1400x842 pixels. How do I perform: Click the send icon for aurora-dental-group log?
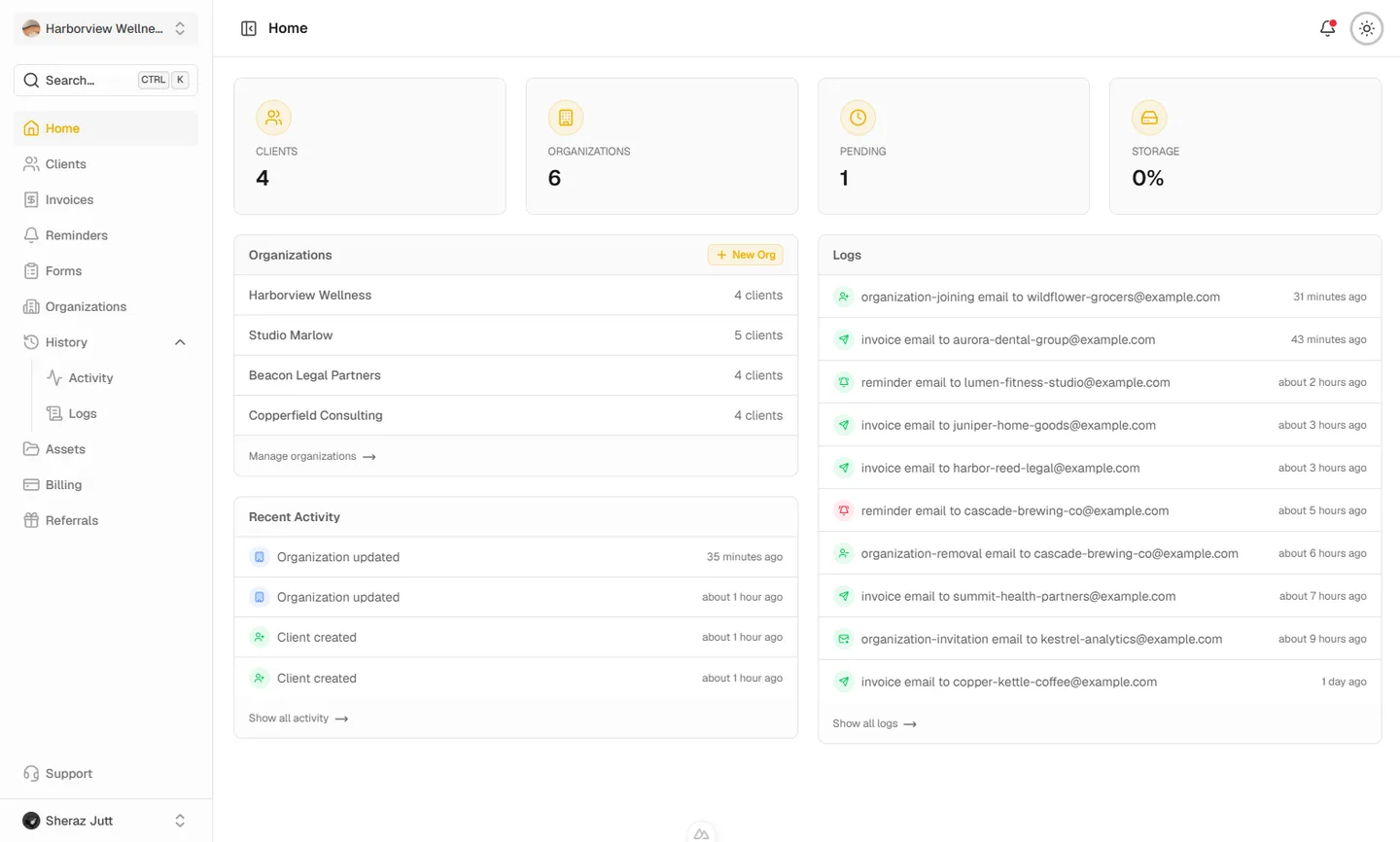(844, 339)
